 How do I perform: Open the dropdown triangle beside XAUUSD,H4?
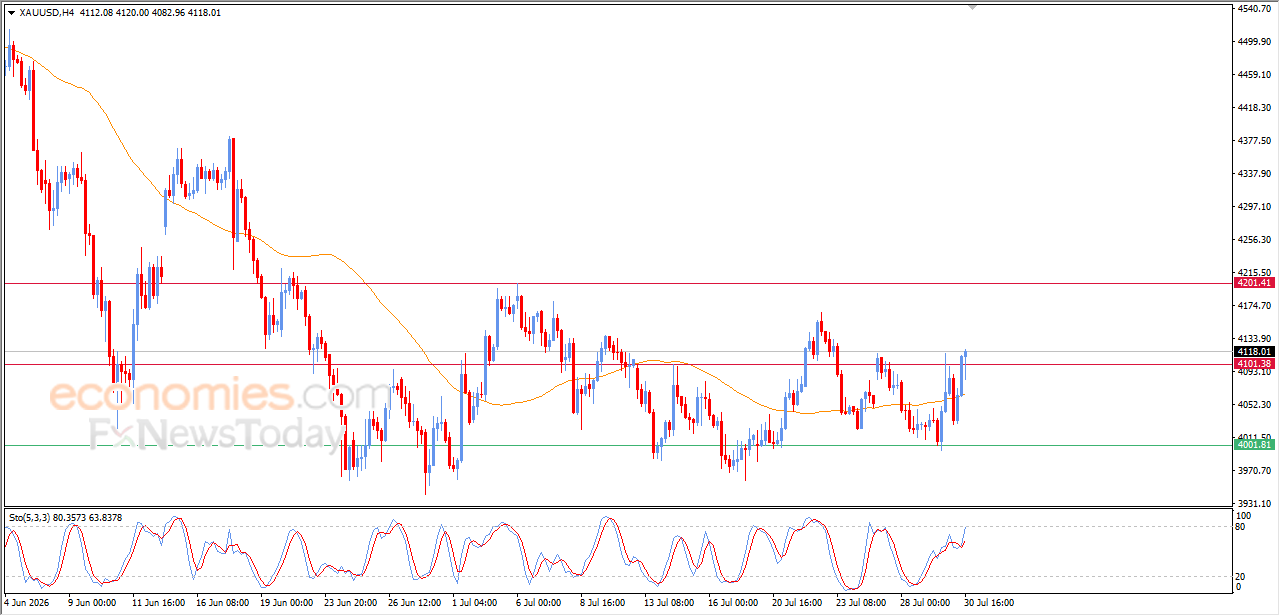click(x=11, y=13)
